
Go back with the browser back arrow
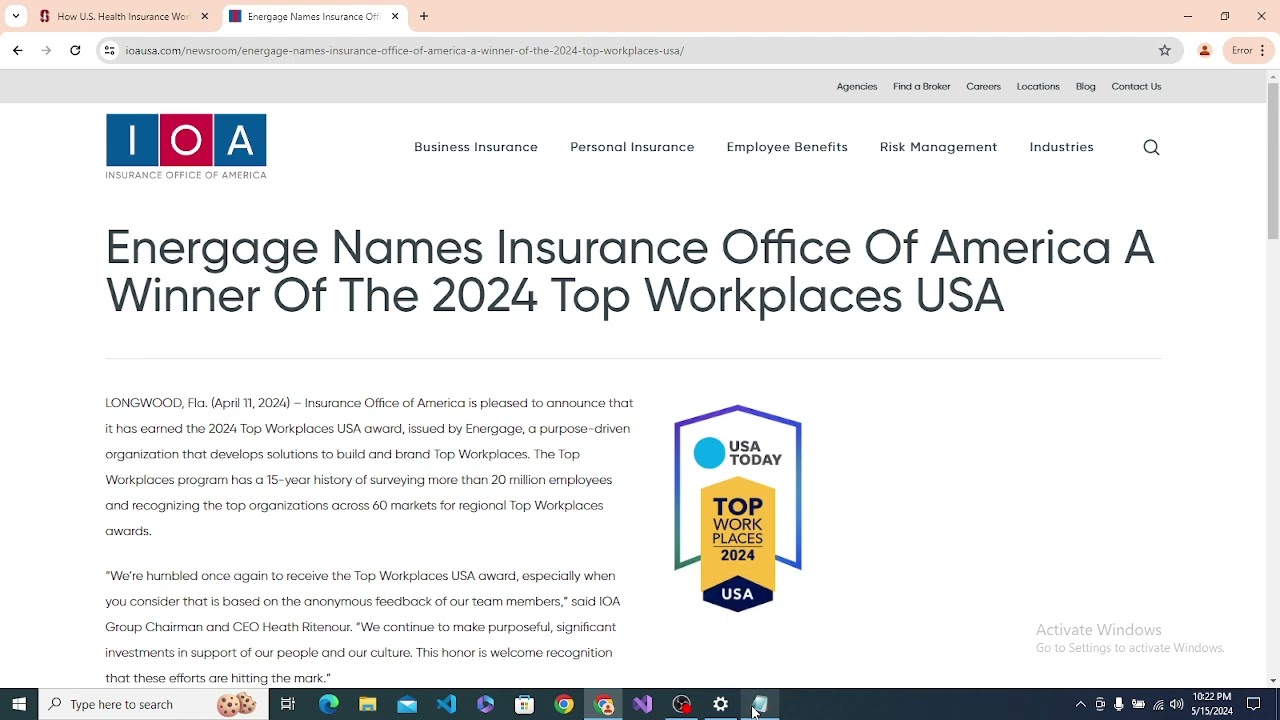click(18, 50)
